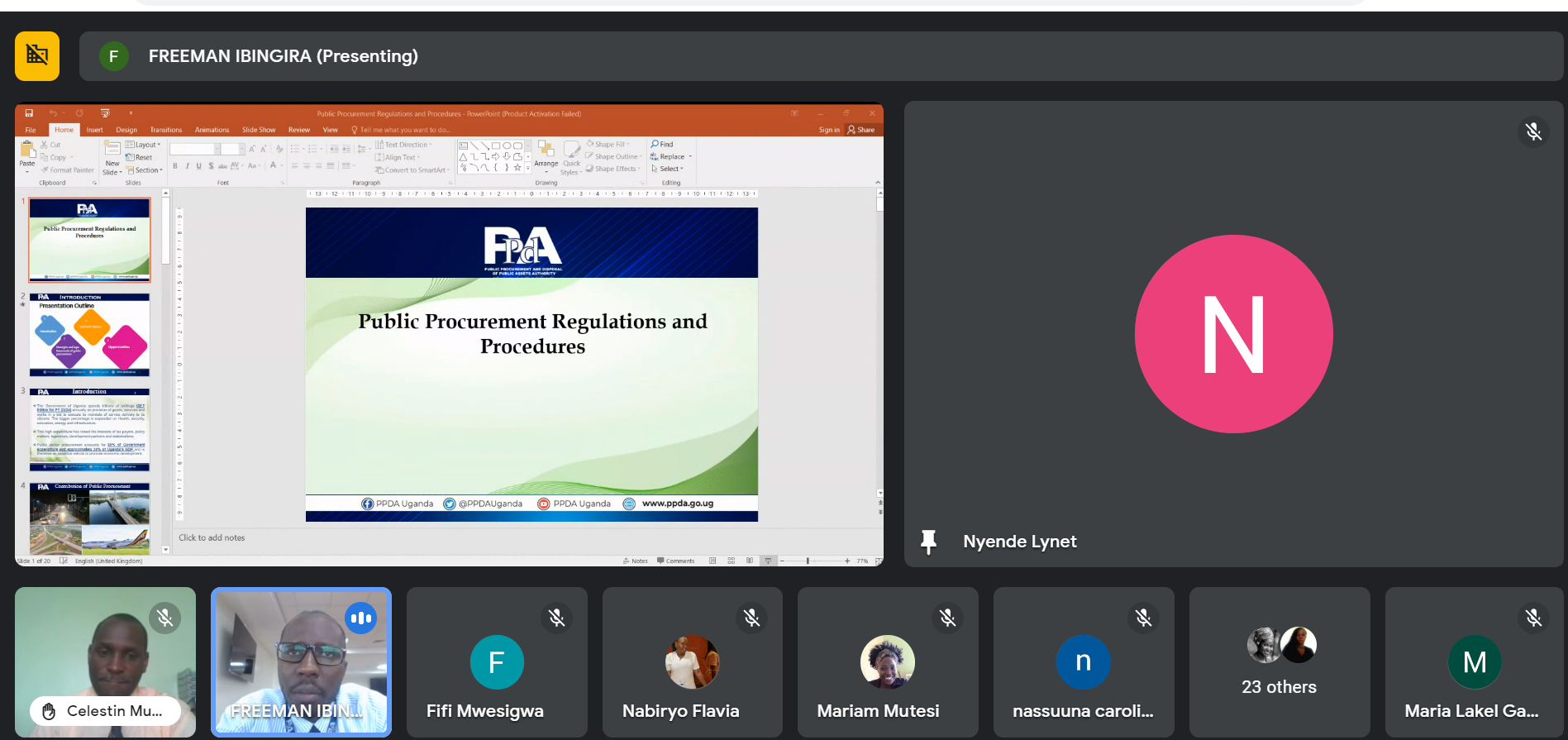Click the Undo icon in PowerPoint
The height and width of the screenshot is (740, 1568).
(53, 113)
